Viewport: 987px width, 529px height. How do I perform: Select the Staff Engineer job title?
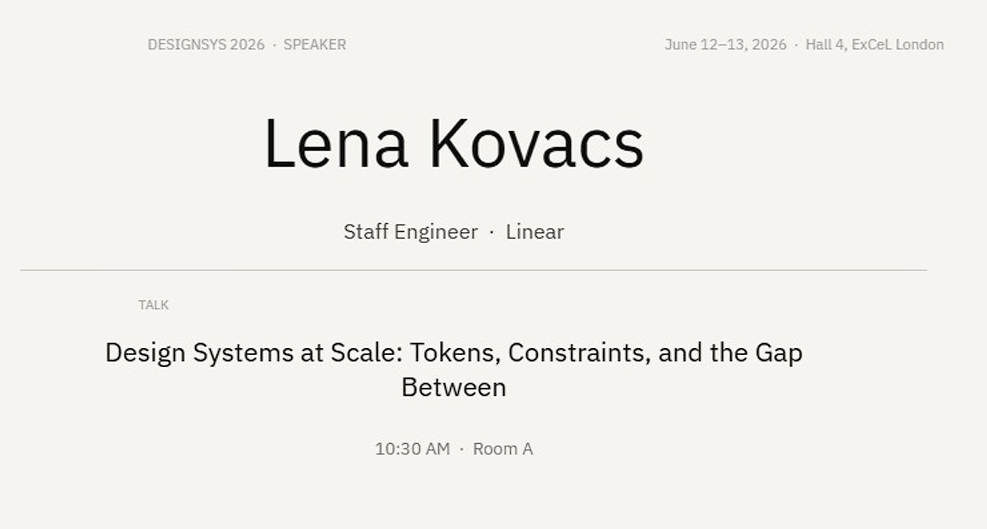coord(410,232)
